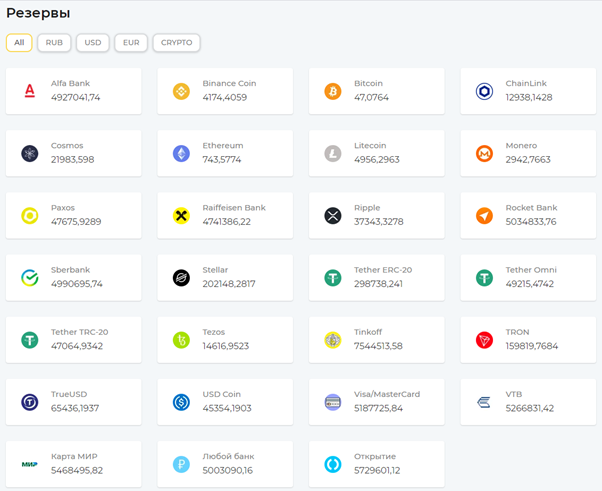Click the red TRON icon
Viewport: 602px width, 491px height.
pyautogui.click(x=485, y=340)
